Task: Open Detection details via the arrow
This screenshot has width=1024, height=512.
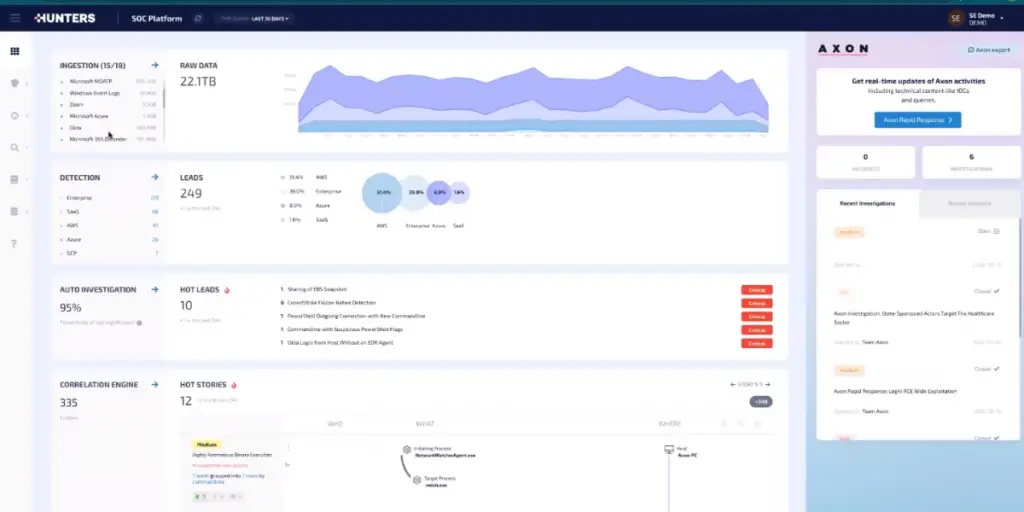Action: [x=155, y=177]
